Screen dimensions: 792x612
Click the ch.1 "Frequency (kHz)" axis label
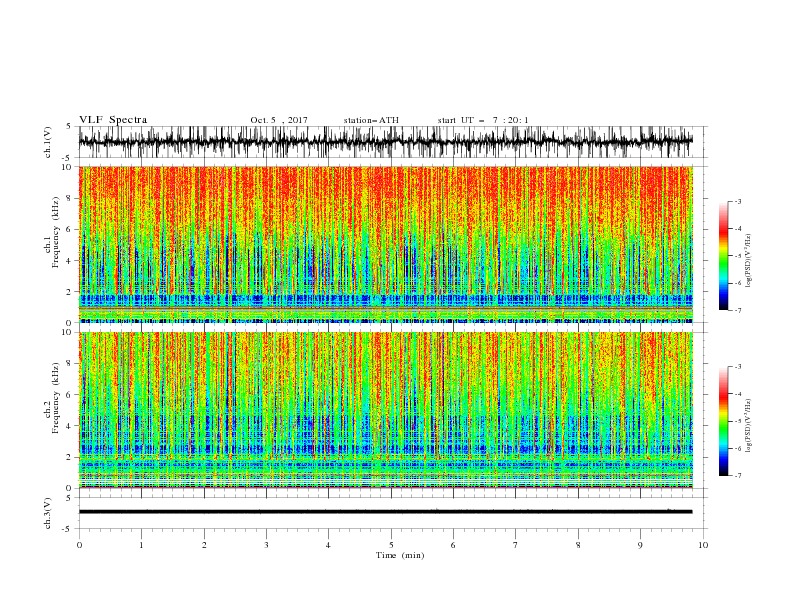point(55,233)
